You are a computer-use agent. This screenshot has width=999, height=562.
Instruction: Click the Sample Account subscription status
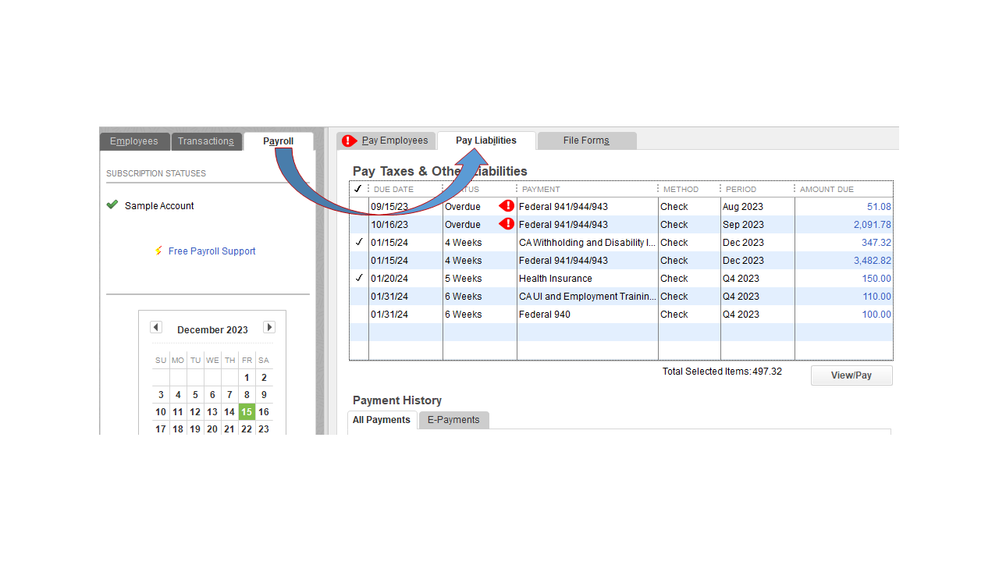(x=159, y=206)
